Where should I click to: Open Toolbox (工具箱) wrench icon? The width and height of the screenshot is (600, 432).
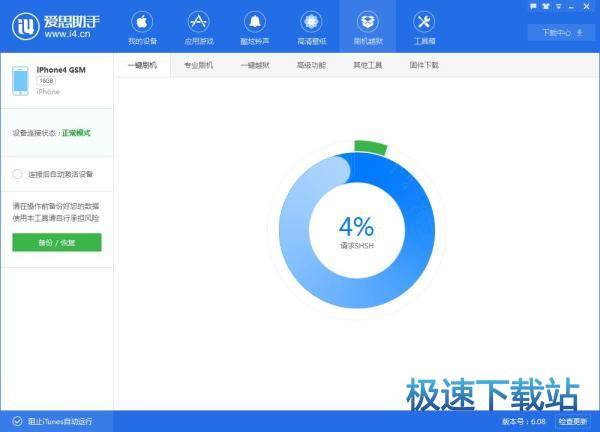coord(424,28)
